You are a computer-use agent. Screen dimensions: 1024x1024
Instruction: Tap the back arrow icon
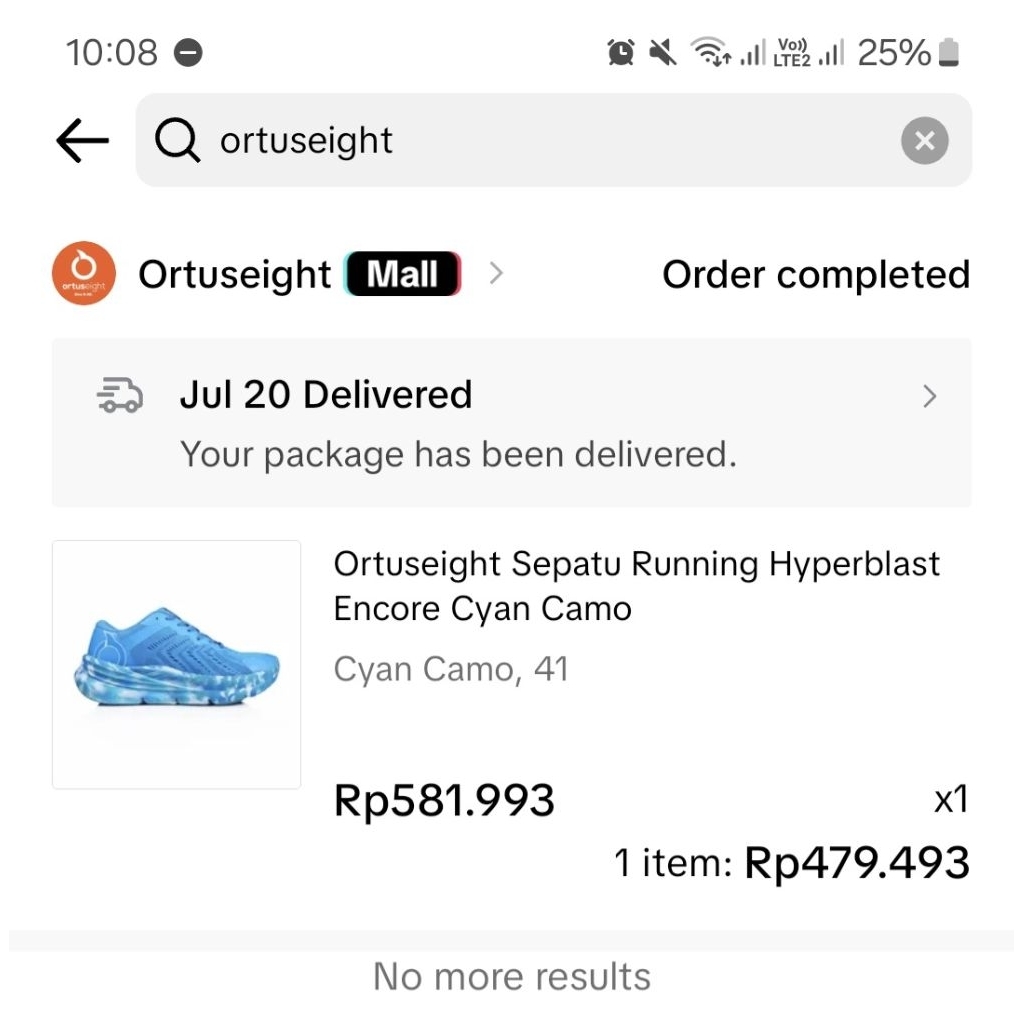pyautogui.click(x=82, y=141)
